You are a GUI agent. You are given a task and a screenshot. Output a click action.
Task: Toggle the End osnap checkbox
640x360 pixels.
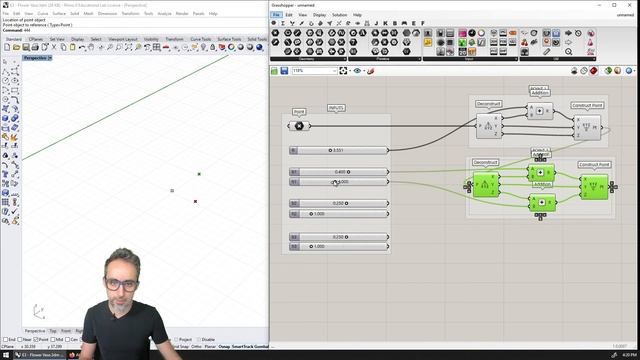coord(6,340)
